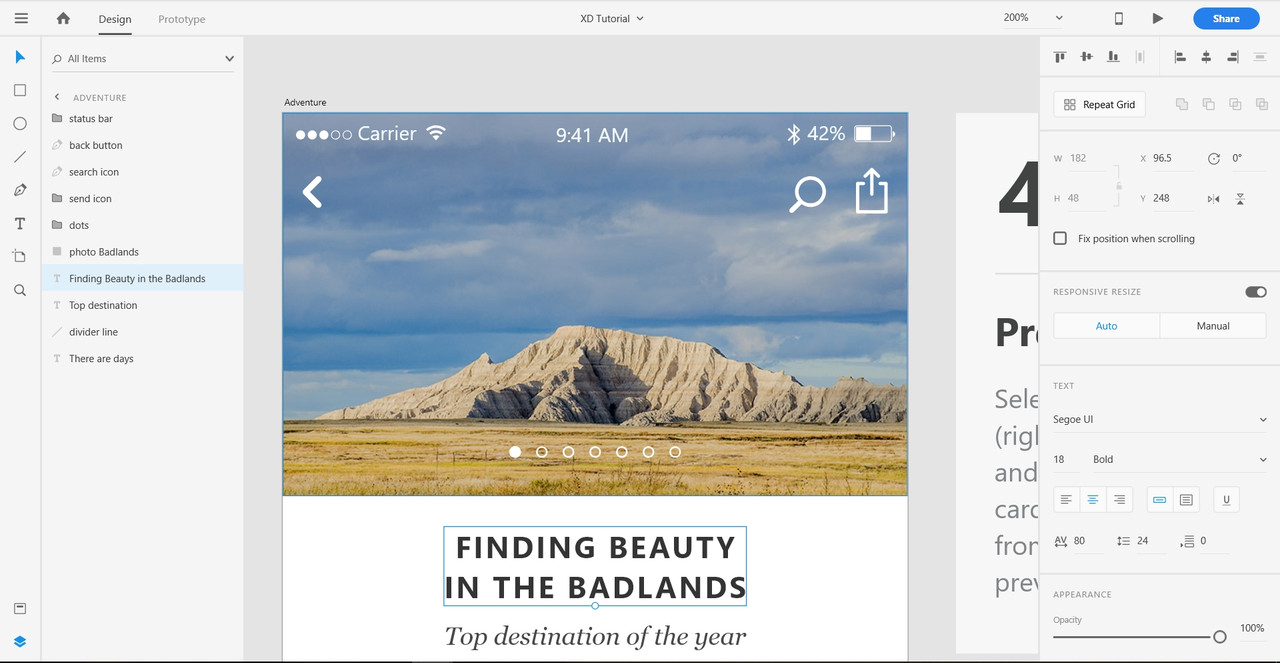This screenshot has width=1280, height=663.
Task: Click the X position 96.5 field
Action: (1171, 158)
